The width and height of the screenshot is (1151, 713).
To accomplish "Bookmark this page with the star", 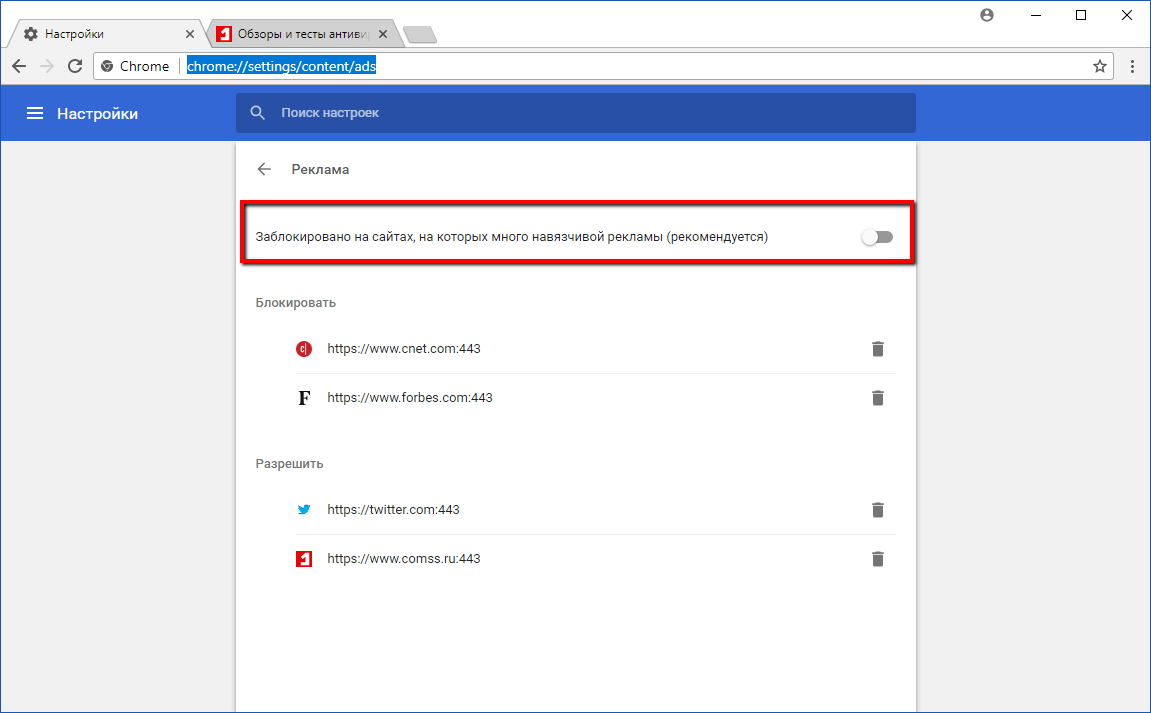I will click(1100, 66).
